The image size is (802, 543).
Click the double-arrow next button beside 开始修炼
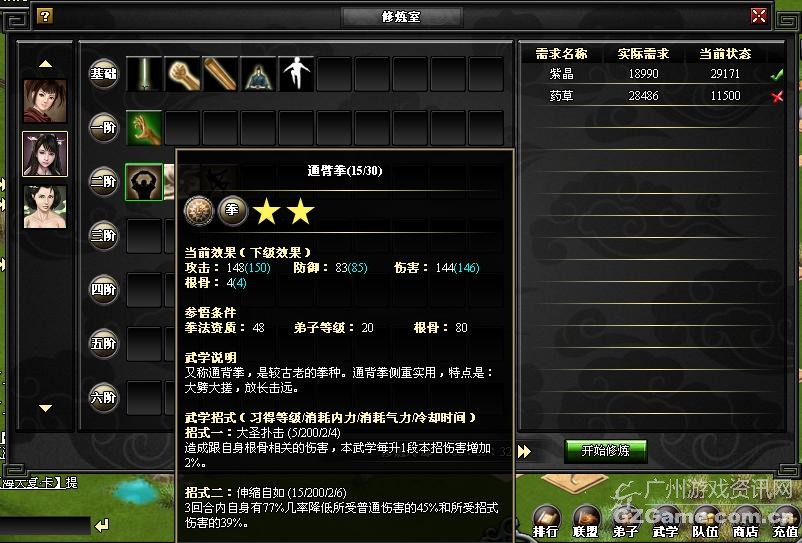tap(524, 451)
